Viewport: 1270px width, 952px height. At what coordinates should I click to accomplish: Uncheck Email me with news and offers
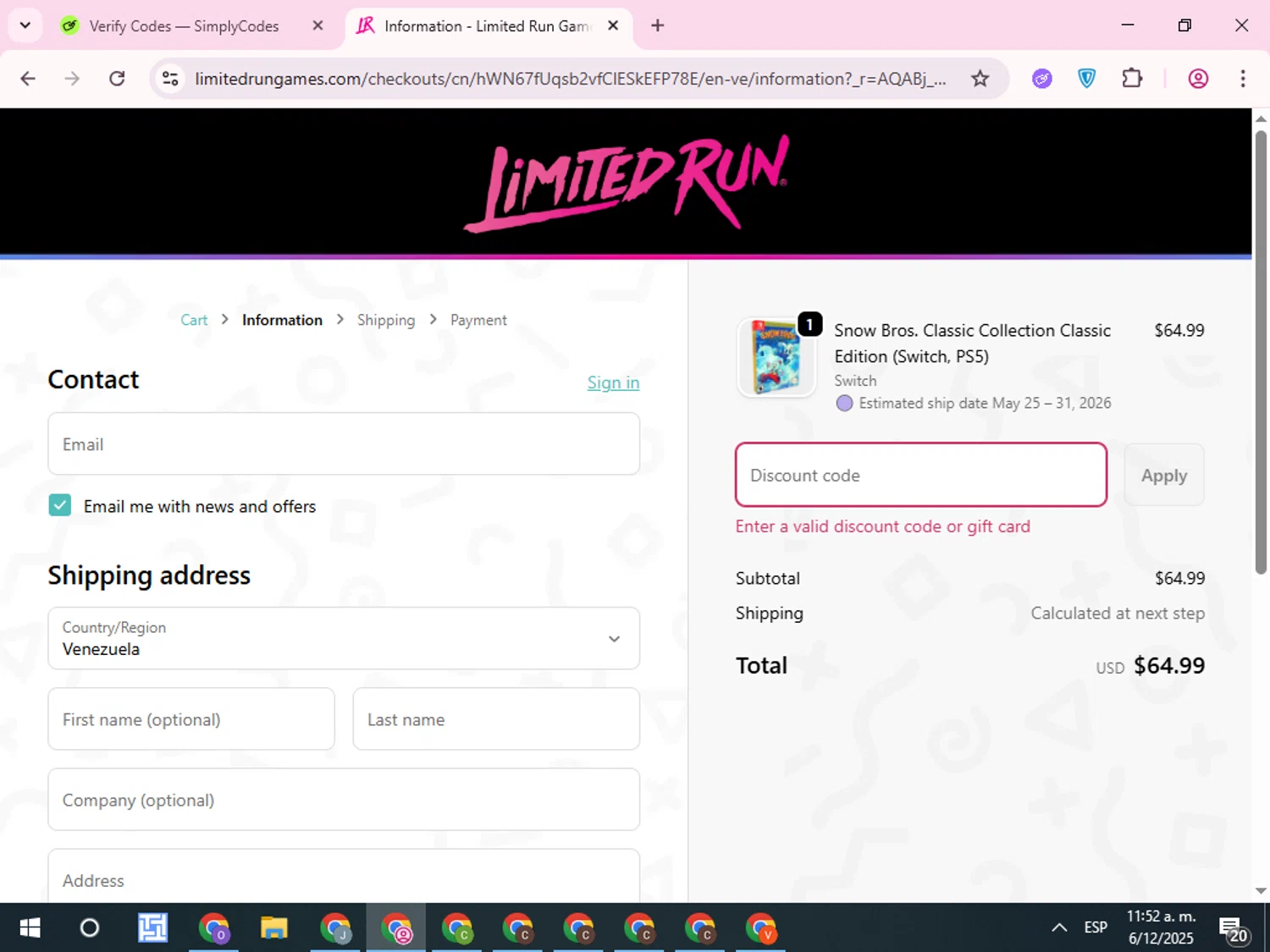[x=60, y=505]
